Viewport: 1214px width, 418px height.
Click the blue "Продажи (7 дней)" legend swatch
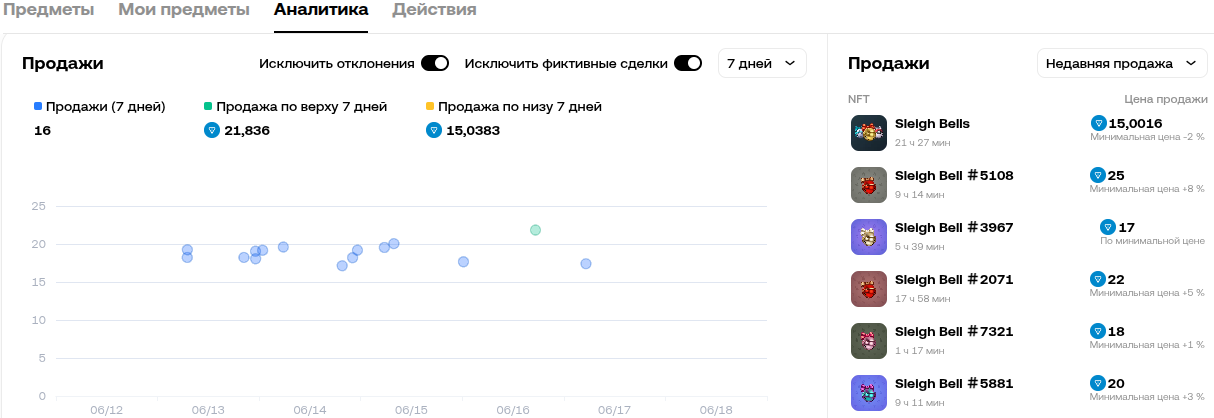pos(38,106)
